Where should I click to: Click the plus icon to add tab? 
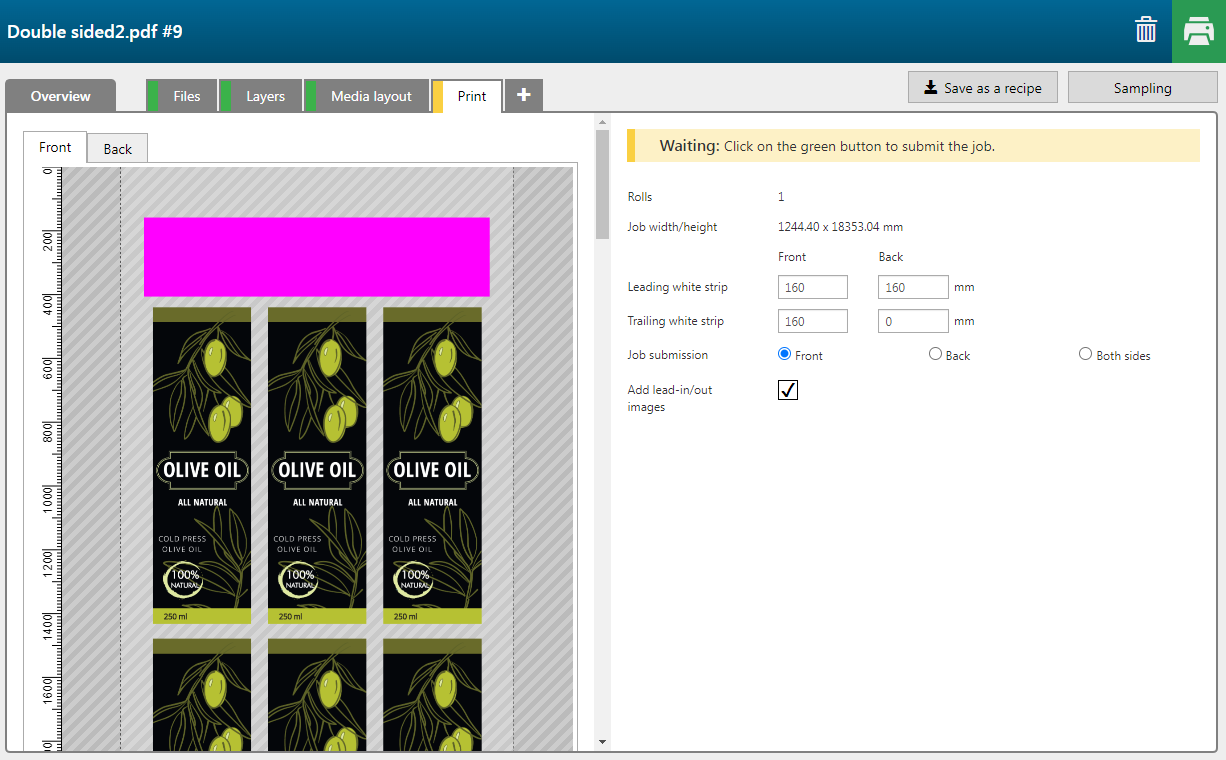point(524,96)
